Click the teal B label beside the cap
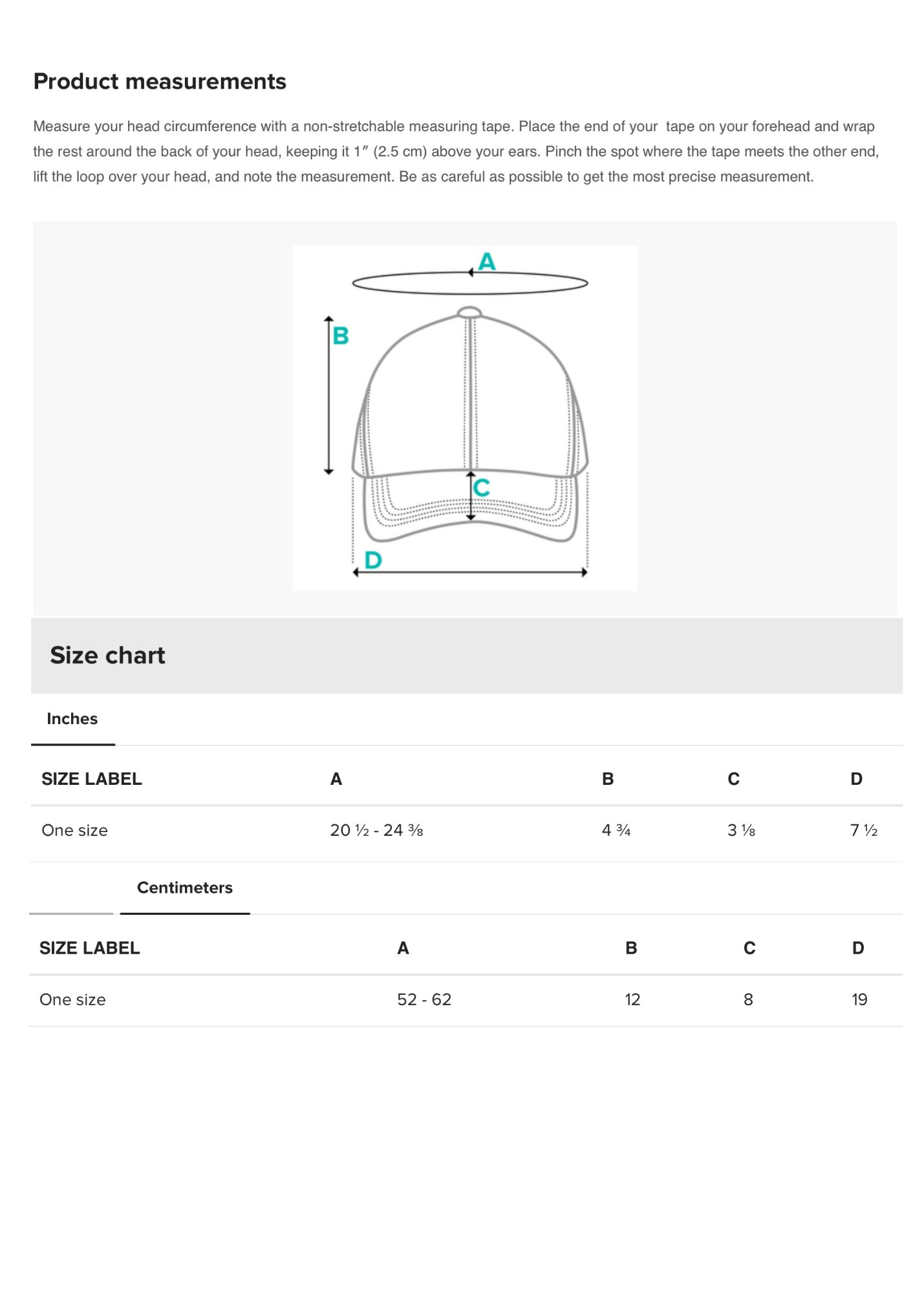The height and width of the screenshot is (1293, 924). tap(340, 336)
